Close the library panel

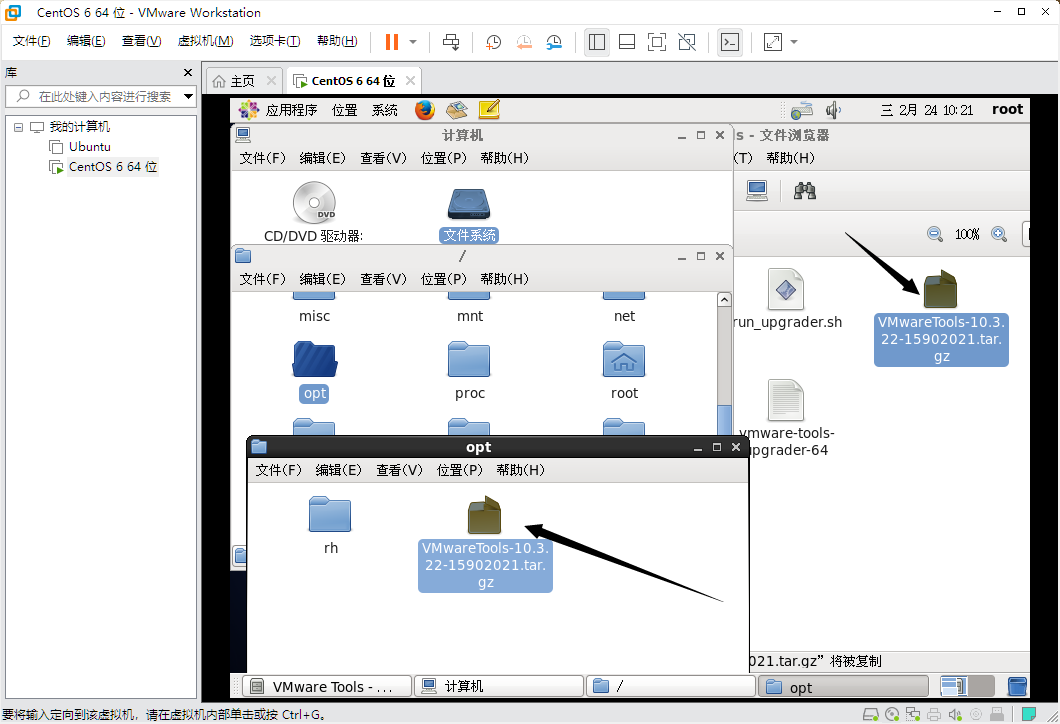click(188, 72)
